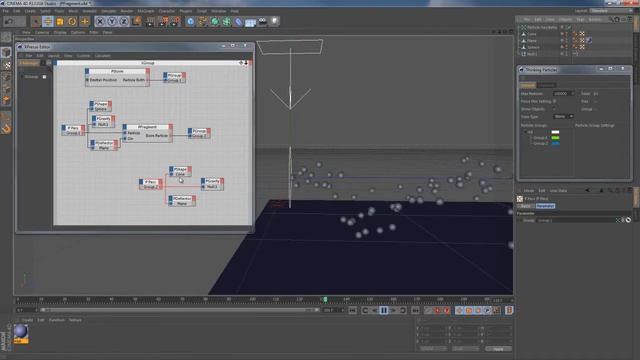
Task: Open the deformer objects icon
Action: (x=239, y=21)
